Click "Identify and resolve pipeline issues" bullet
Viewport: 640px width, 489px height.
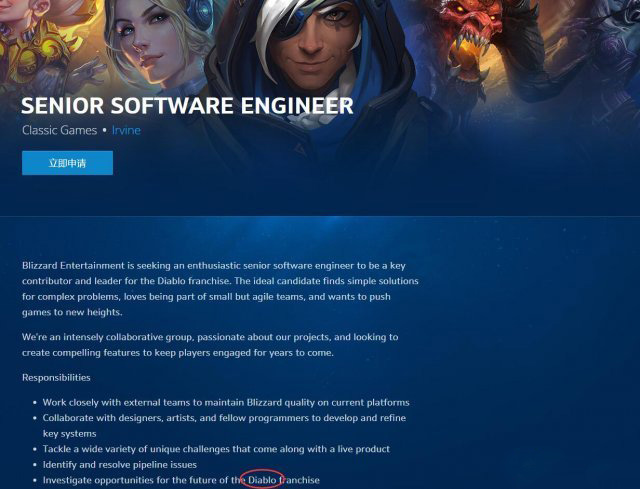(x=120, y=465)
